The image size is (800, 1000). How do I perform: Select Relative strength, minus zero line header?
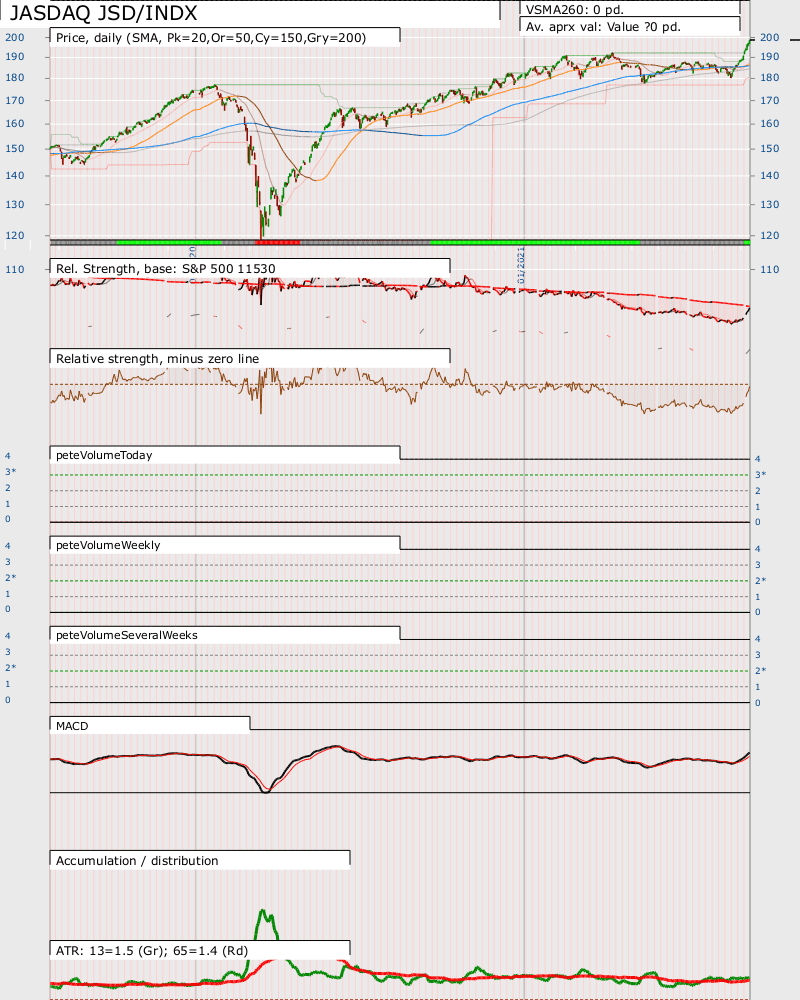tap(158, 358)
